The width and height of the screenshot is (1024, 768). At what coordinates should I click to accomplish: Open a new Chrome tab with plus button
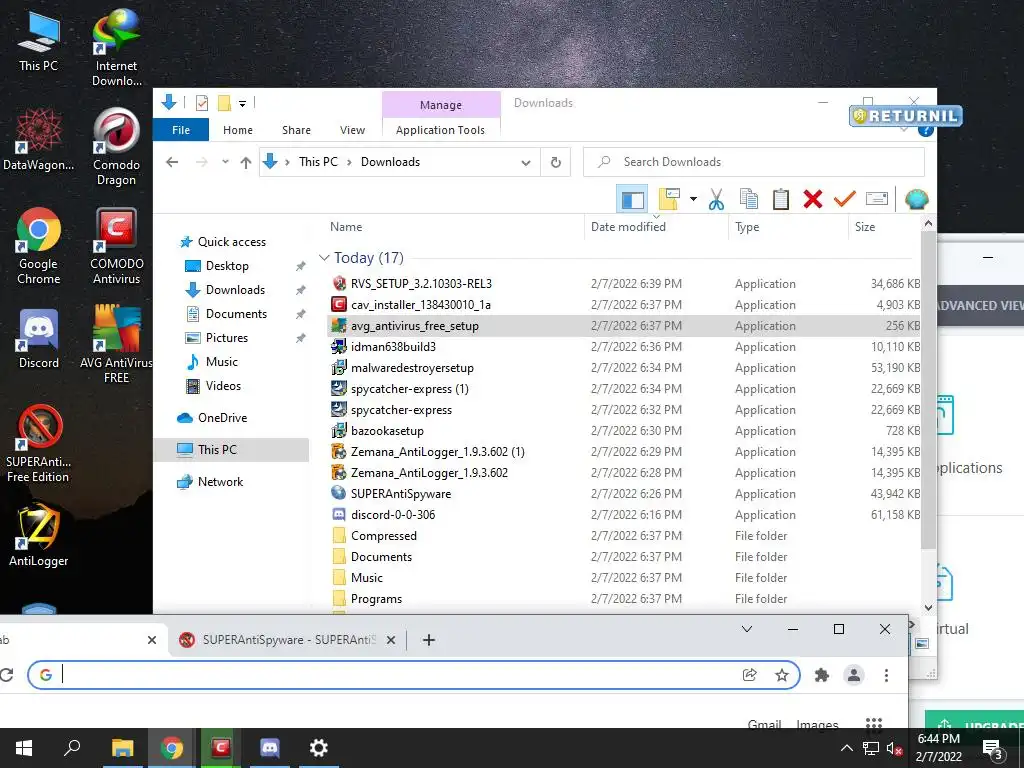pyautogui.click(x=428, y=640)
